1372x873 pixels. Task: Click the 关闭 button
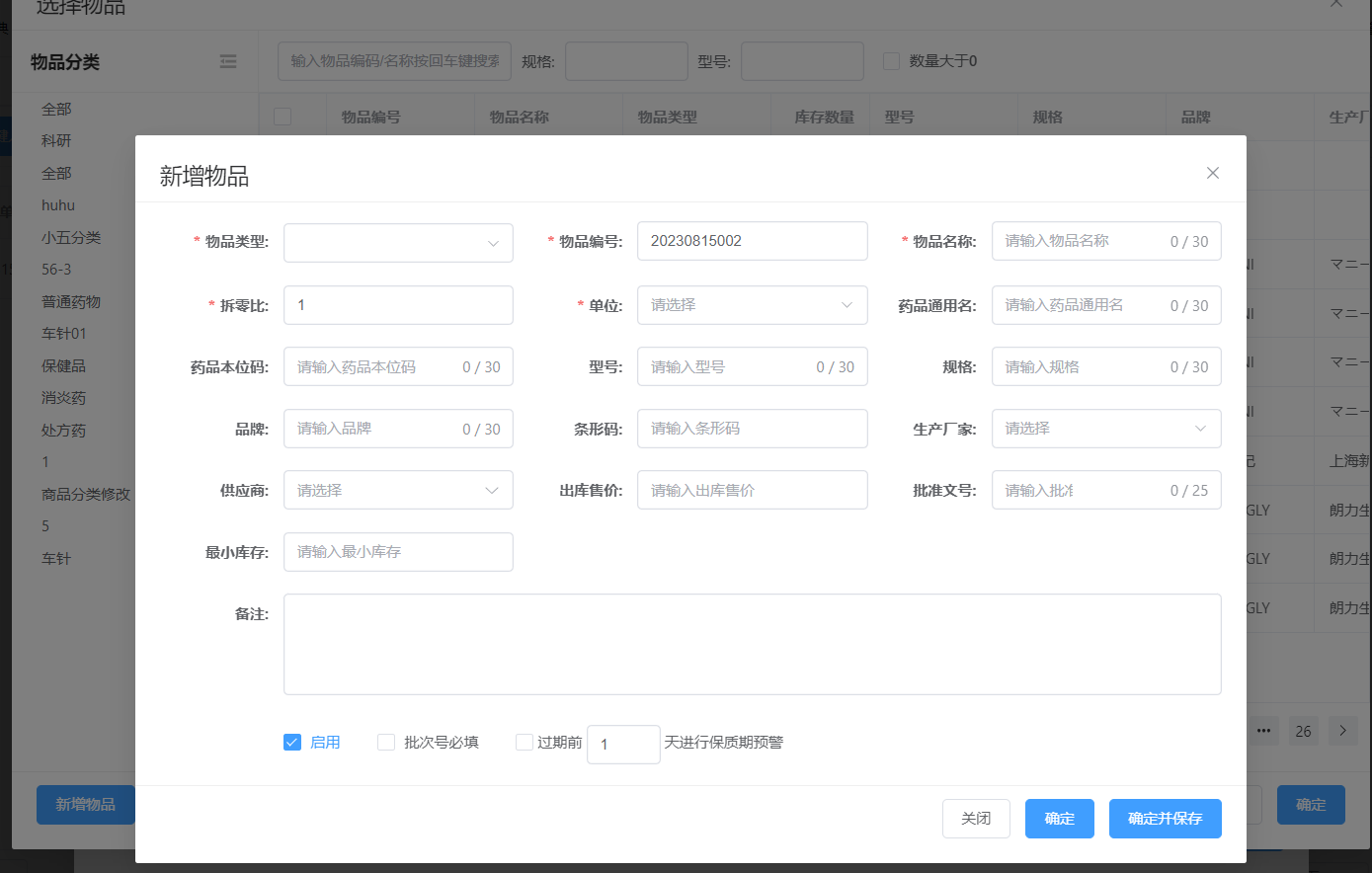click(976, 819)
